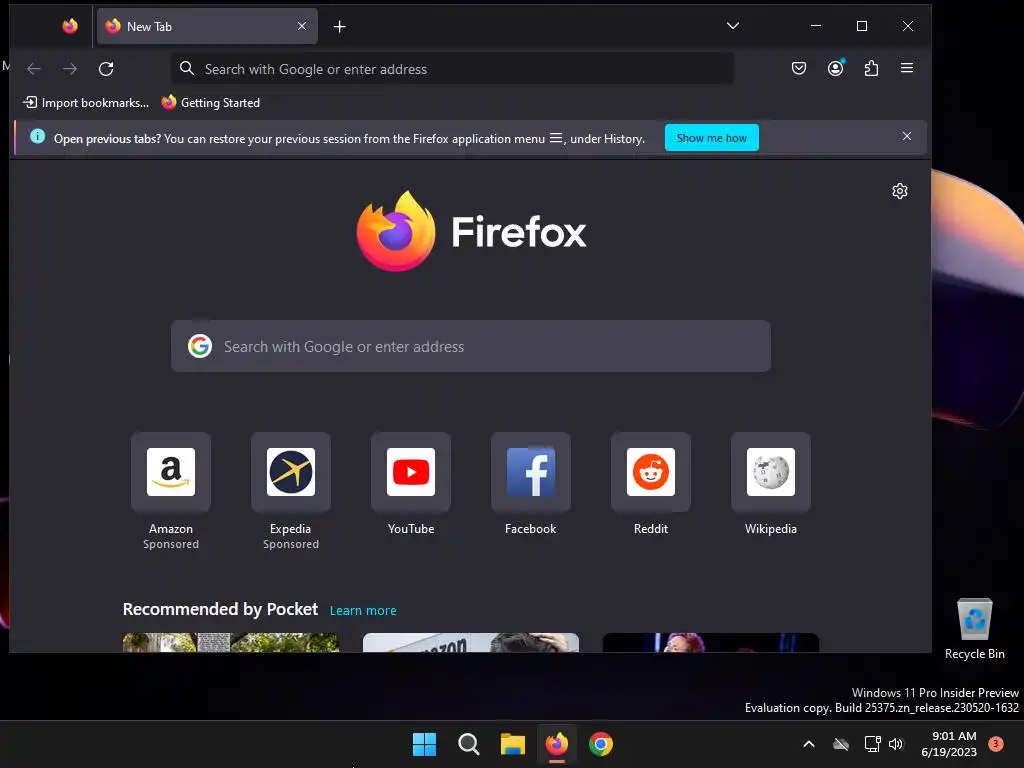The height and width of the screenshot is (768, 1024).
Task: Launch Google Chrome from the taskbar
Action: click(x=601, y=744)
